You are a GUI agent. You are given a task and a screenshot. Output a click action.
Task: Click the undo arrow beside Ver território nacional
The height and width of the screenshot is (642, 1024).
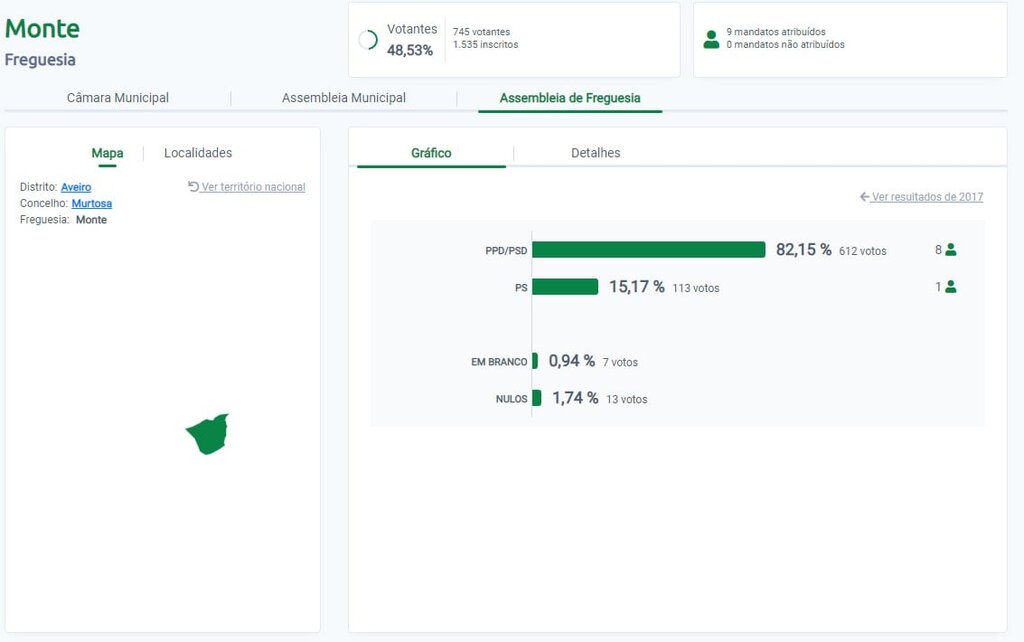point(193,187)
